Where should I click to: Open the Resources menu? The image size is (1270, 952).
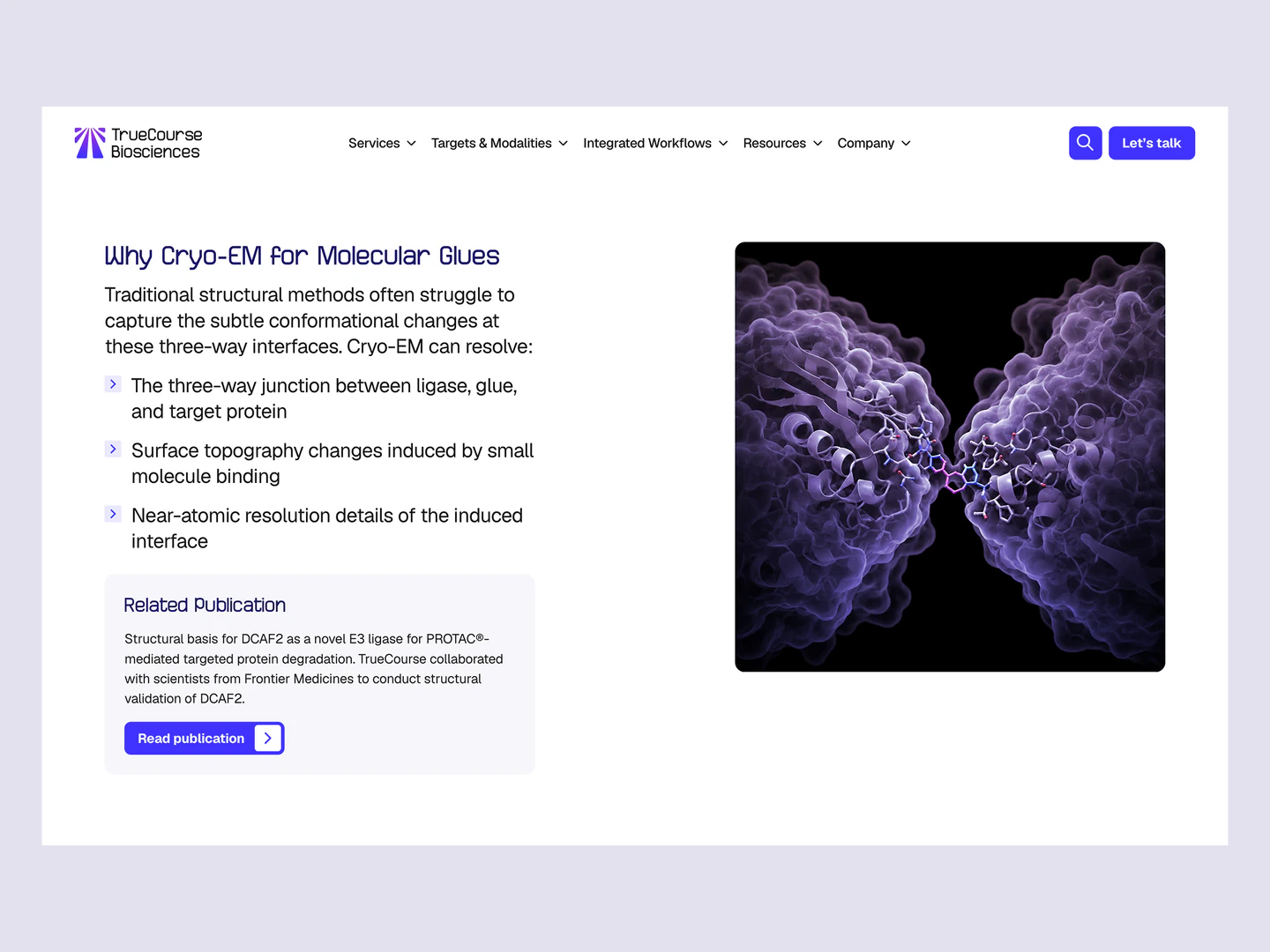[x=783, y=143]
